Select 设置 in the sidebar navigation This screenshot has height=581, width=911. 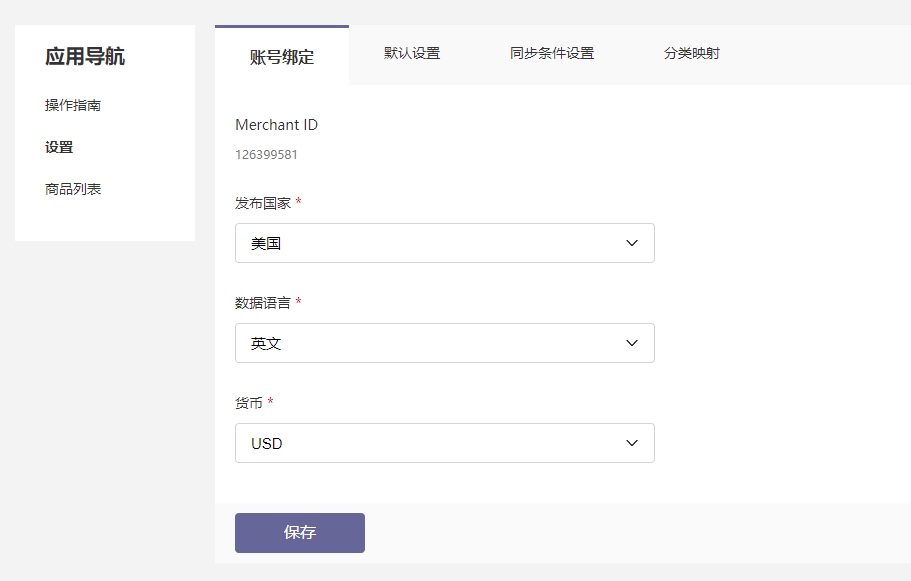coord(59,147)
